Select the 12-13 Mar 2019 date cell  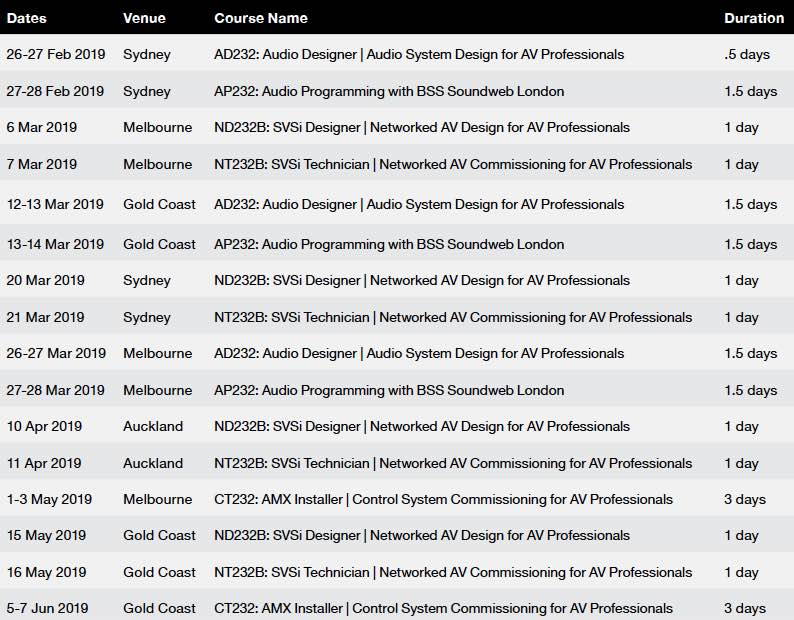[55, 204]
